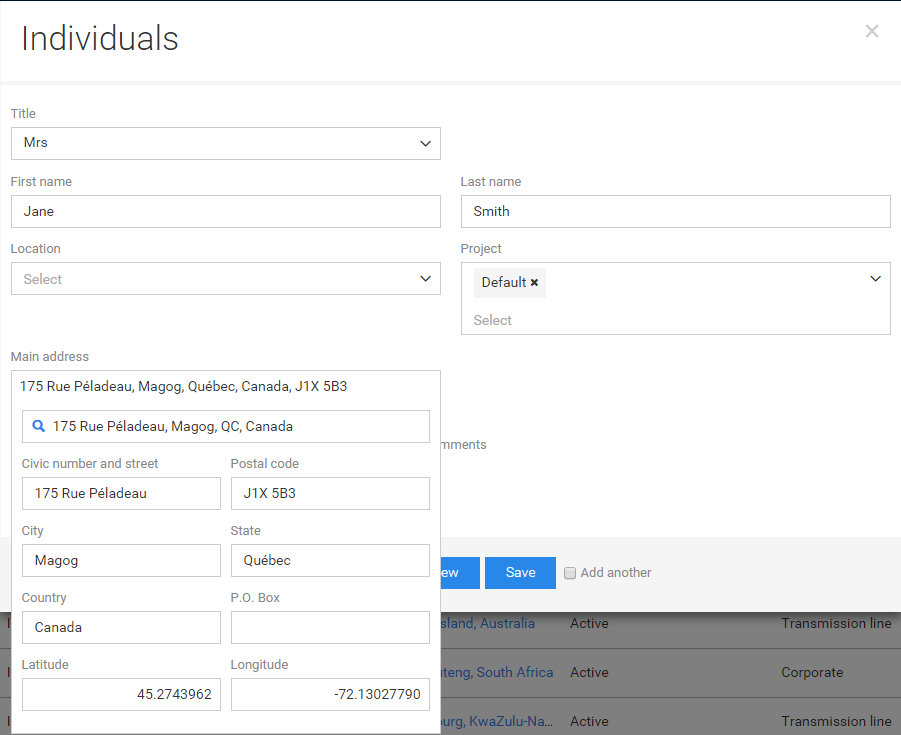Close the Individuals dialog

click(872, 31)
